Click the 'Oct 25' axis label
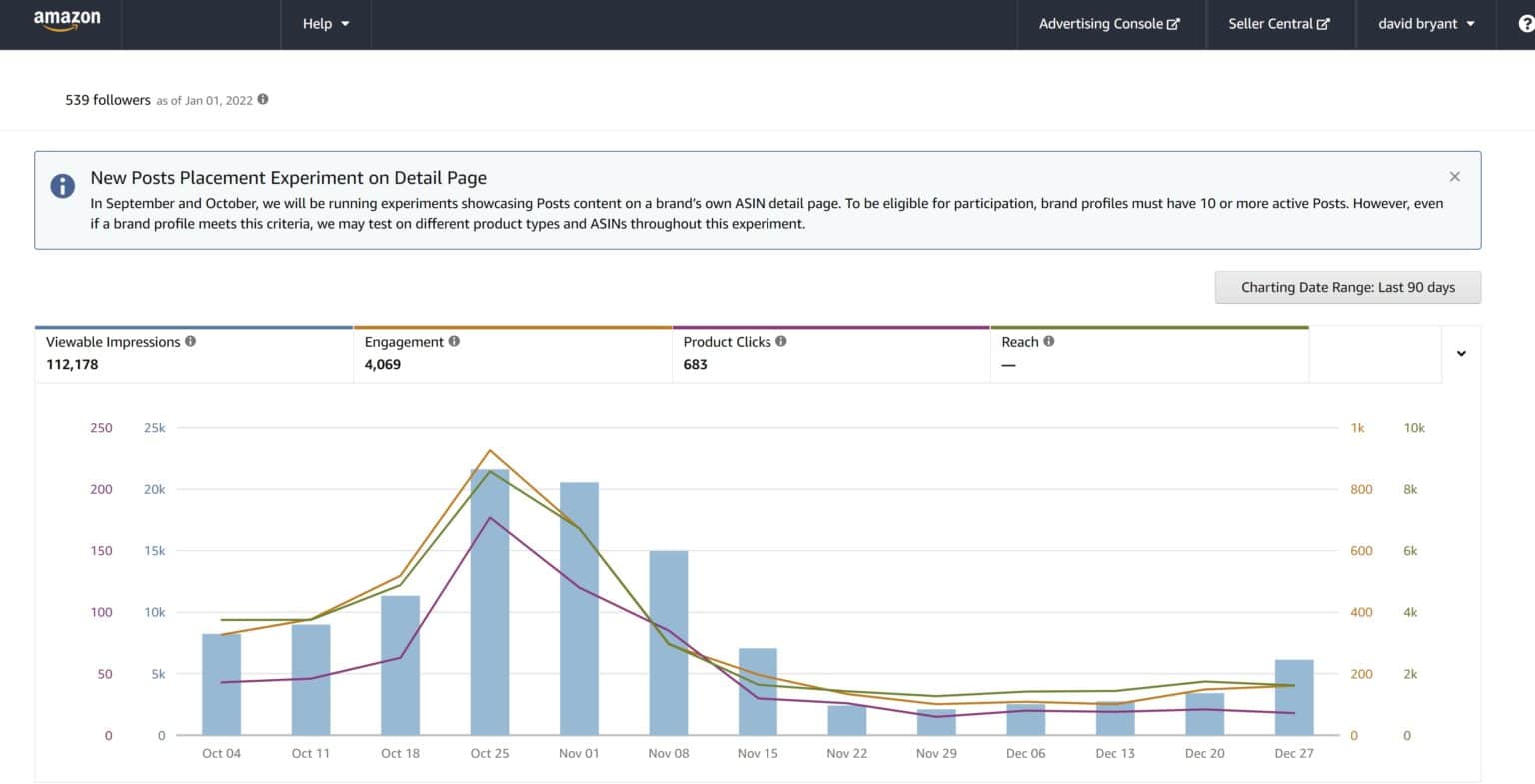 490,753
